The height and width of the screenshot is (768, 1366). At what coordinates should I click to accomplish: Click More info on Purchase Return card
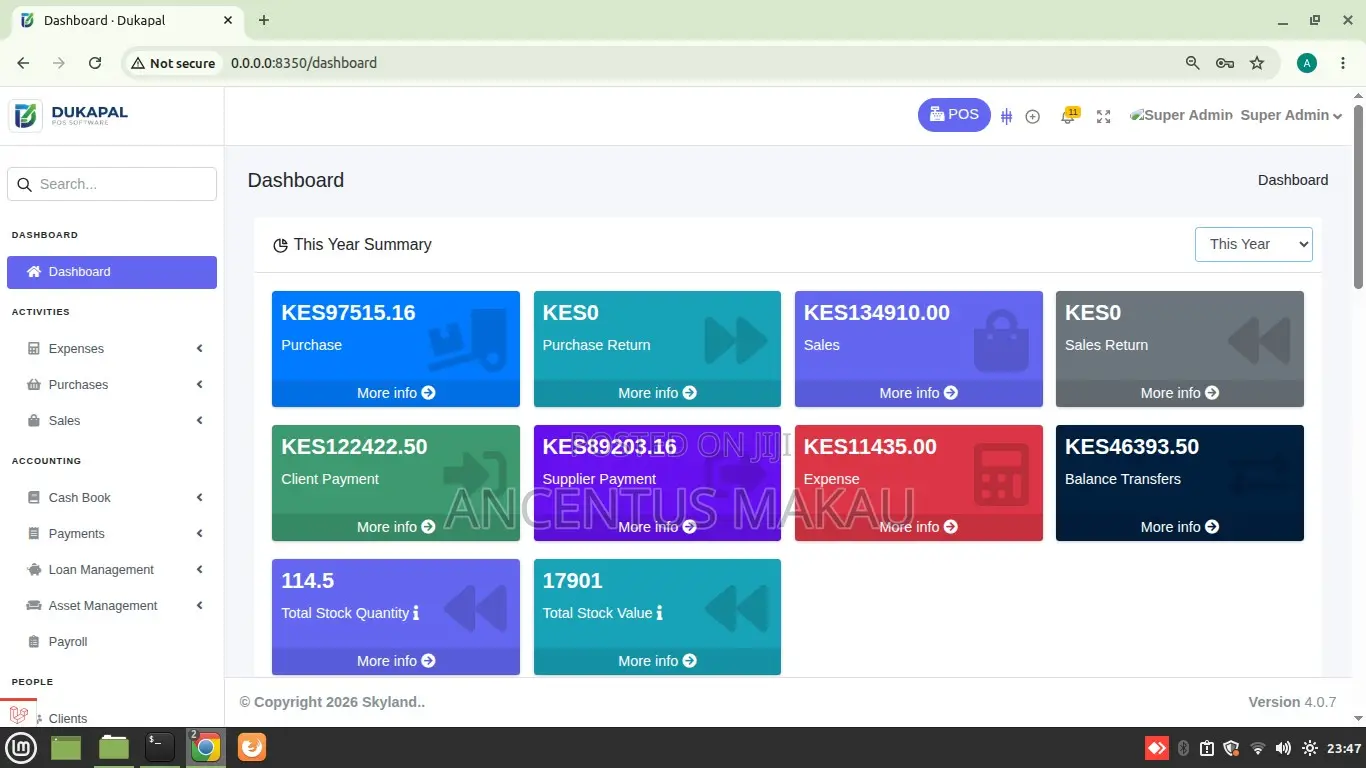click(x=657, y=393)
